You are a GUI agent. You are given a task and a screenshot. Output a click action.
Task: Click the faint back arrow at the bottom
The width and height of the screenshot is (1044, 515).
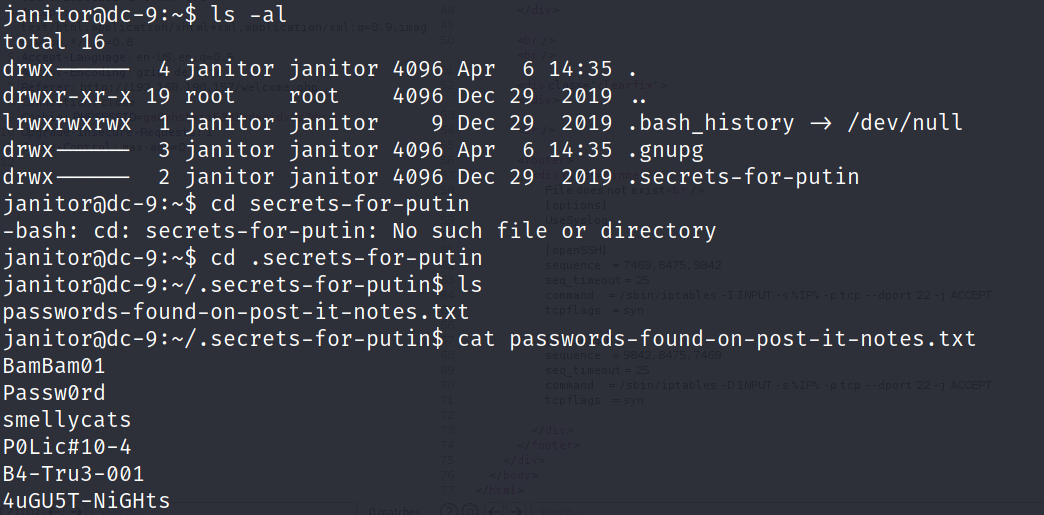[x=493, y=509]
